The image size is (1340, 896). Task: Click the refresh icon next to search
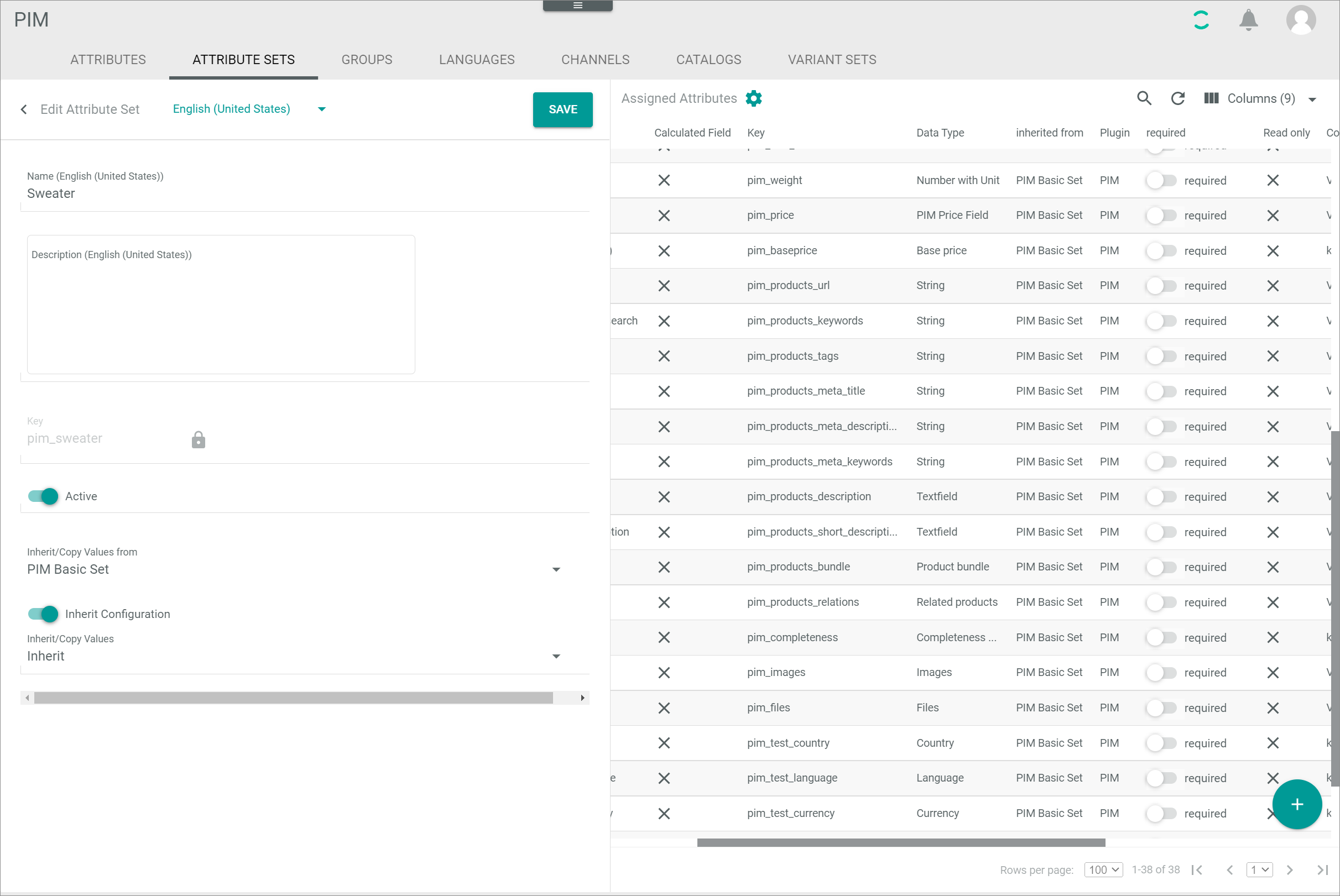click(x=1178, y=98)
